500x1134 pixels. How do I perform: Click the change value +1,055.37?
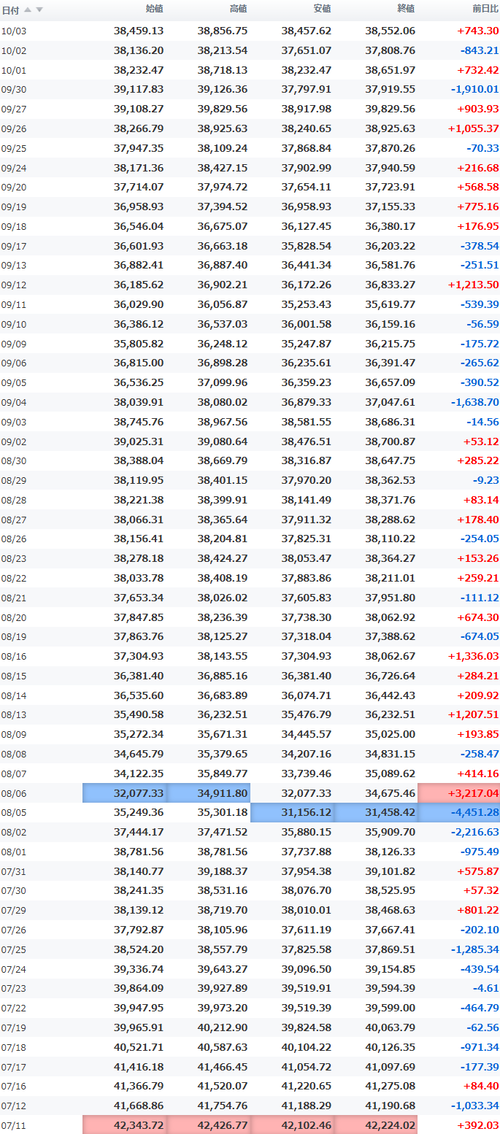click(474, 129)
